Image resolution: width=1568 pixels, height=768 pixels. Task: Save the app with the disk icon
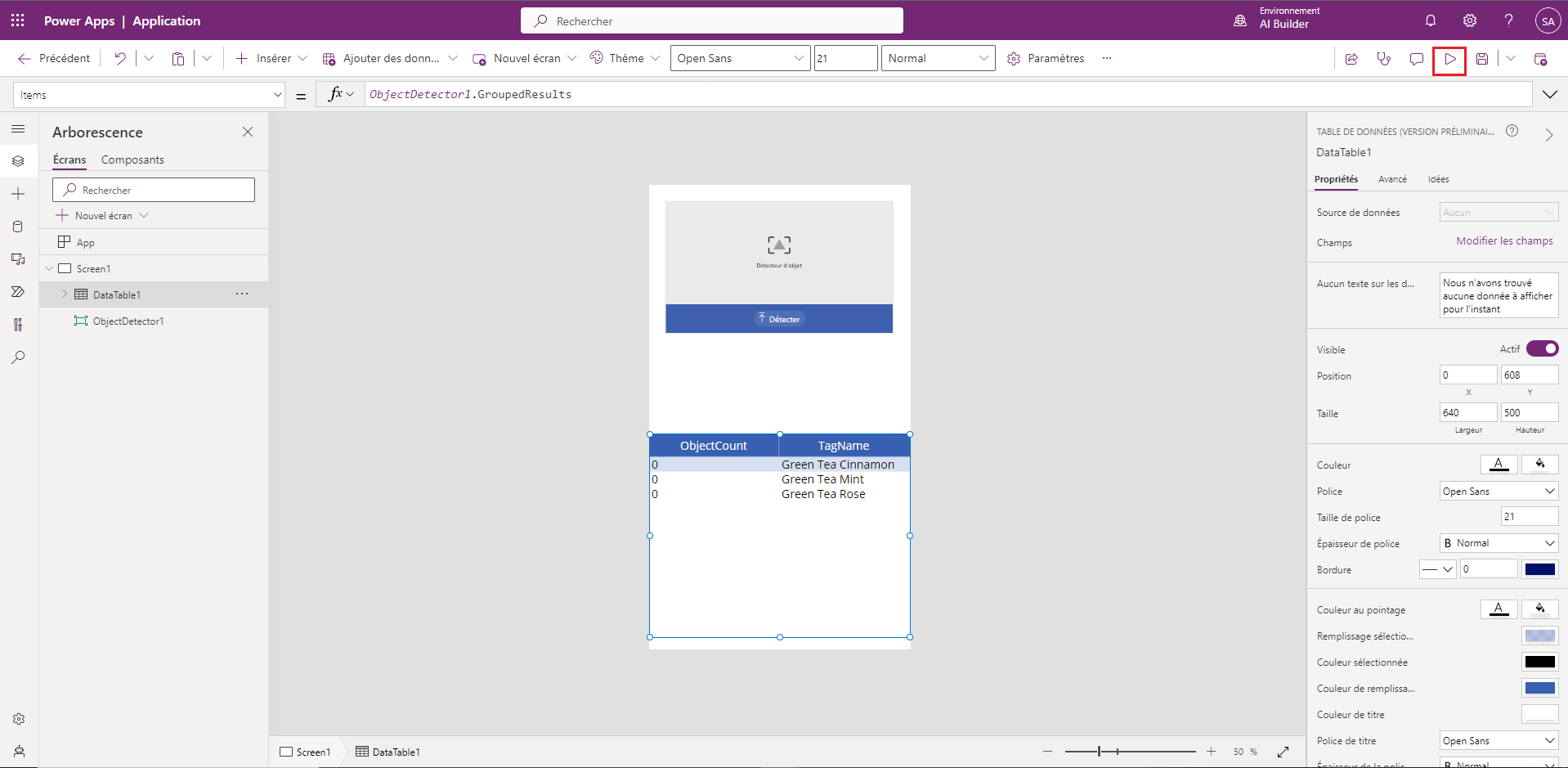[x=1482, y=59]
